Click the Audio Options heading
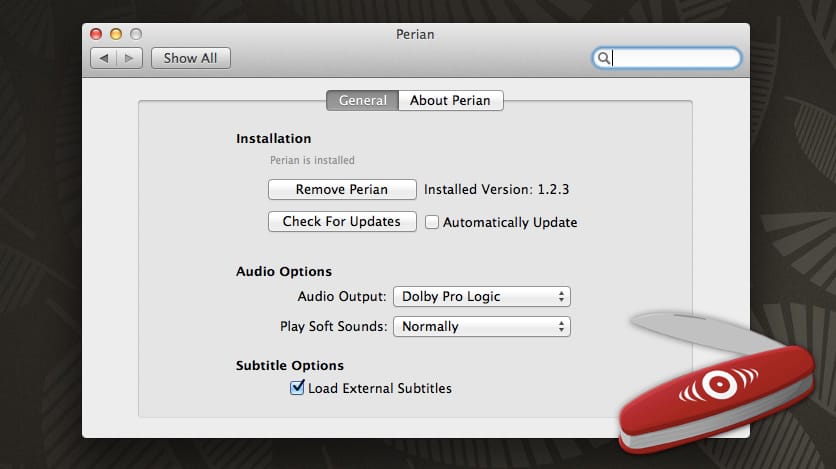Viewport: 836px width, 469px height. click(284, 271)
